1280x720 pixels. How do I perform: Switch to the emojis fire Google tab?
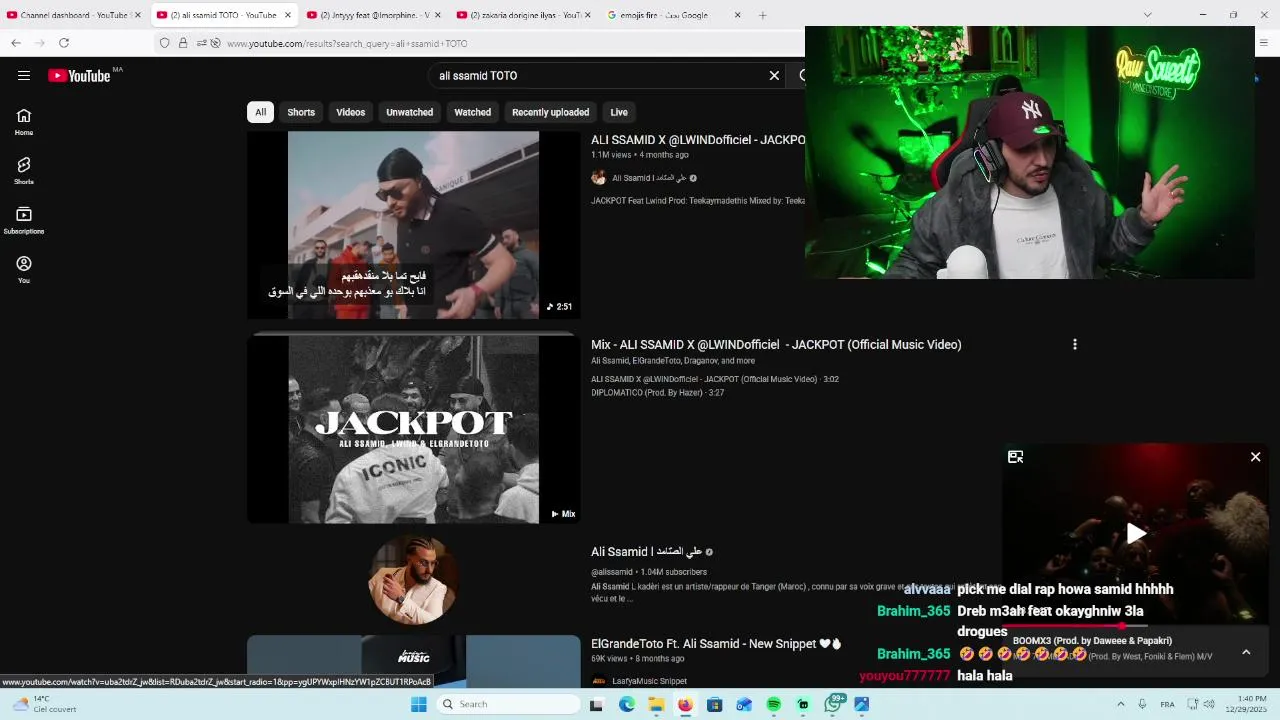675,15
